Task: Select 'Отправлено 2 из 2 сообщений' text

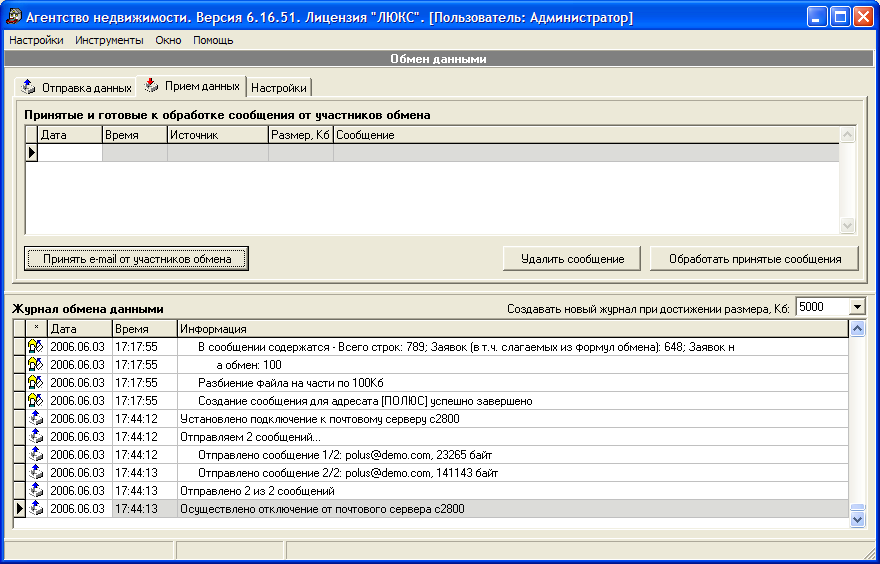Action: pos(258,491)
